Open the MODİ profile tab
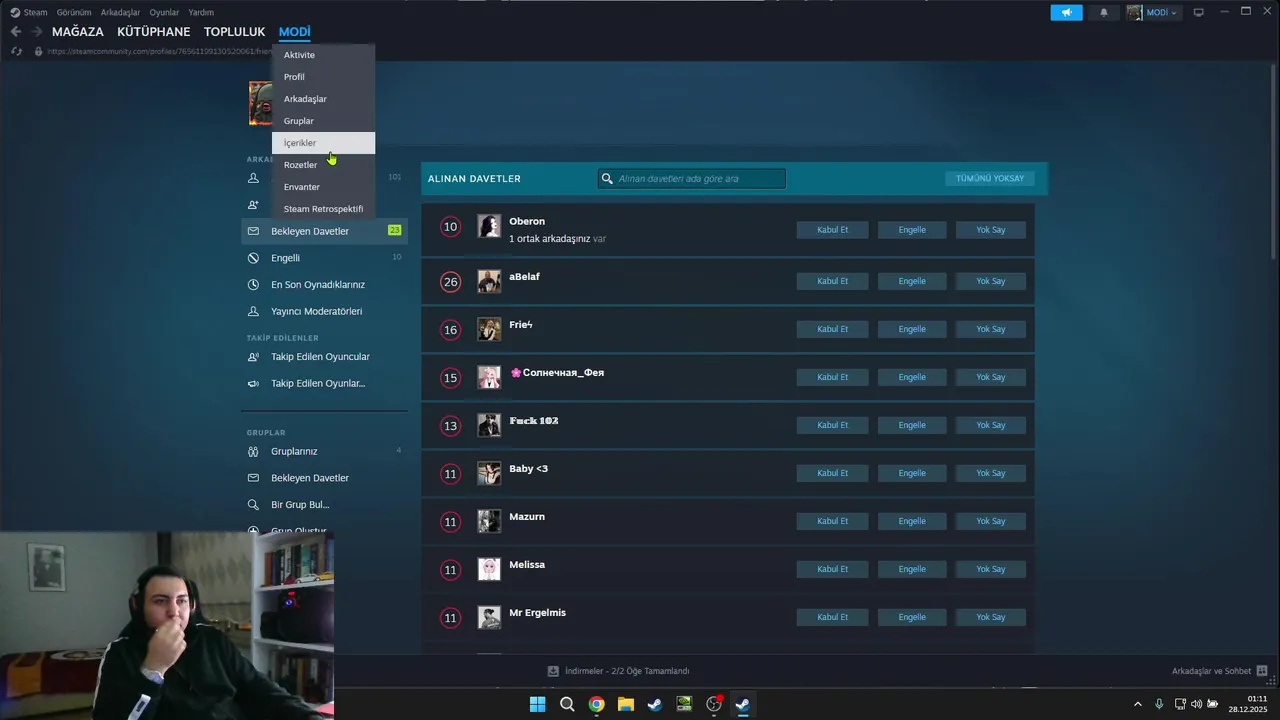 [294, 32]
